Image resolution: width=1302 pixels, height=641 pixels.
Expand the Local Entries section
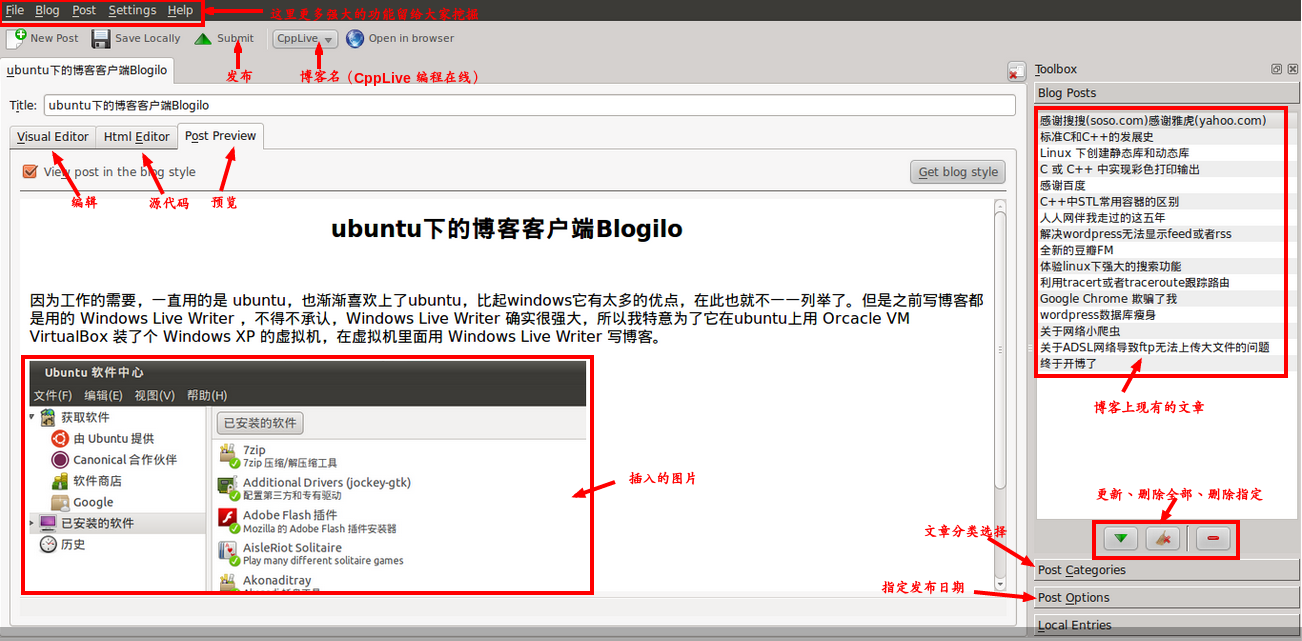click(1167, 626)
